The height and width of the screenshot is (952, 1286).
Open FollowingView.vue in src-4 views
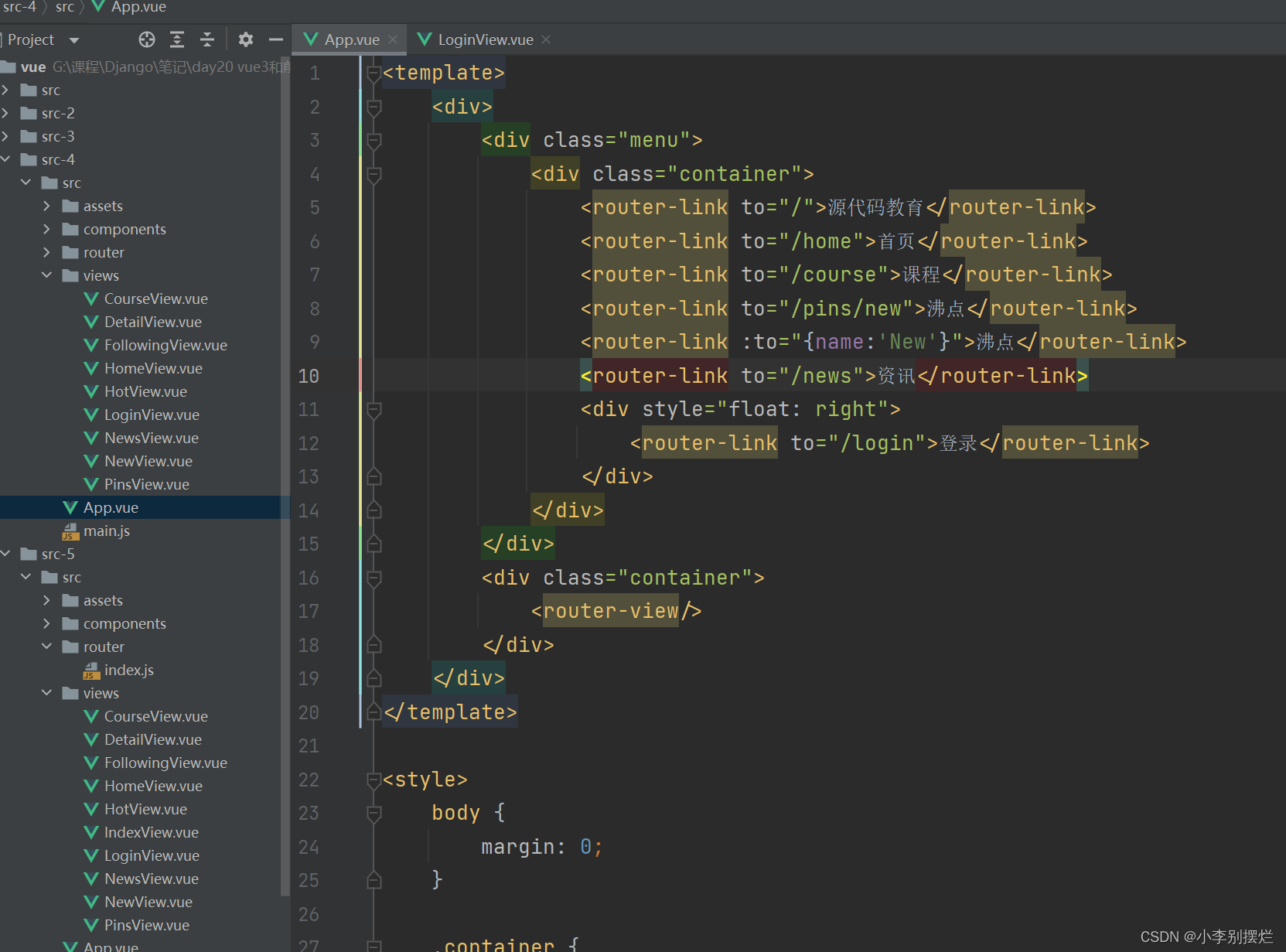(x=165, y=346)
